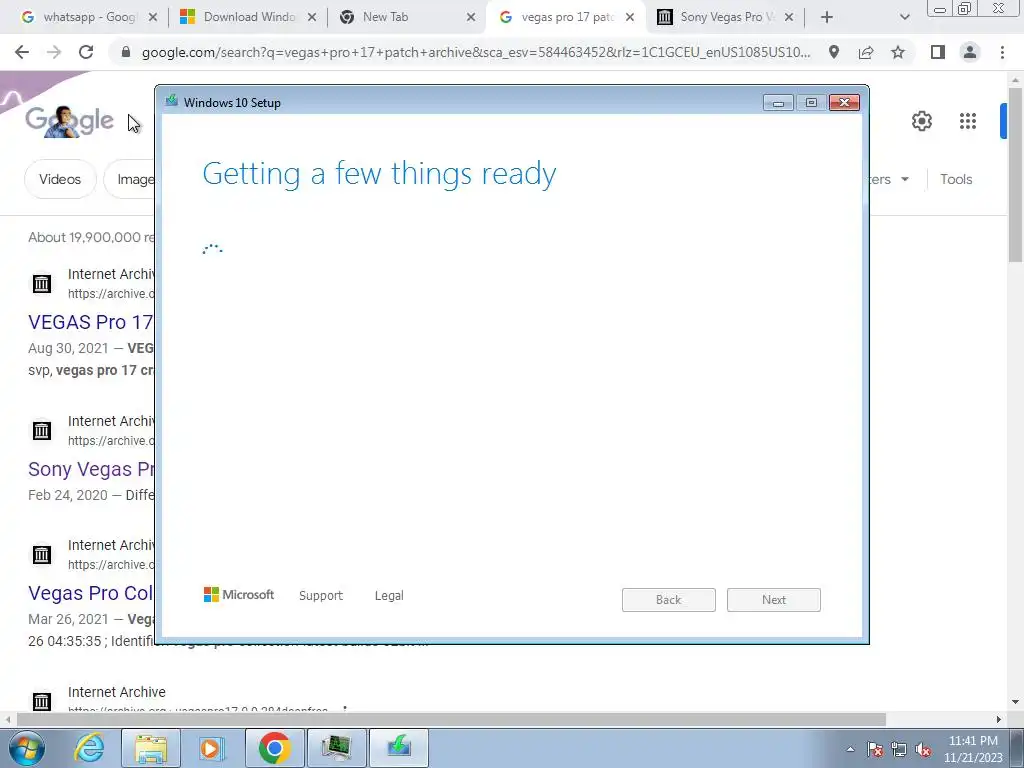Show hidden tray icons arrow
The image size is (1024, 768).
[850, 749]
